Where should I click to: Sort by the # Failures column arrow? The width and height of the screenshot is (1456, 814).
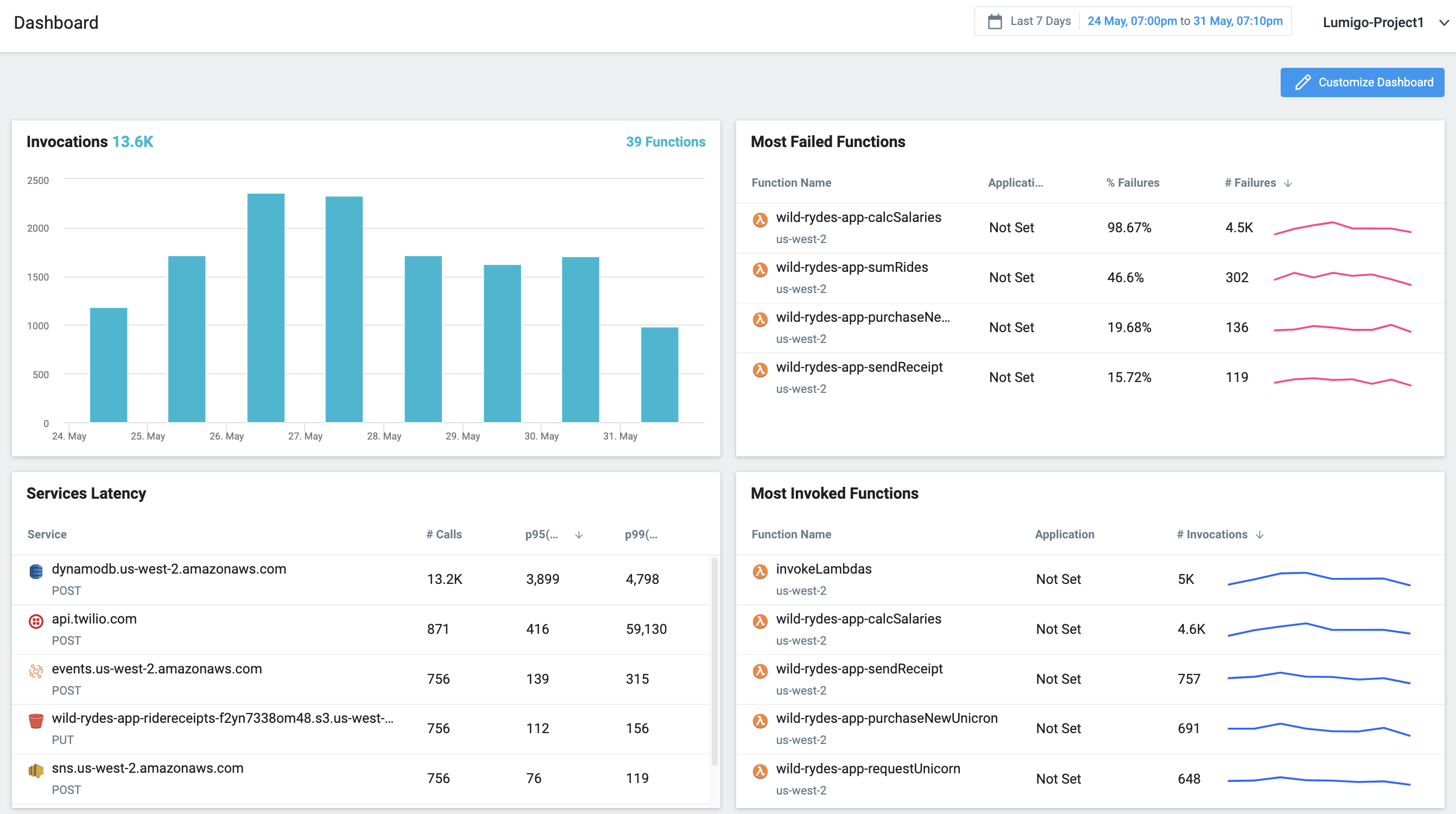point(1288,183)
